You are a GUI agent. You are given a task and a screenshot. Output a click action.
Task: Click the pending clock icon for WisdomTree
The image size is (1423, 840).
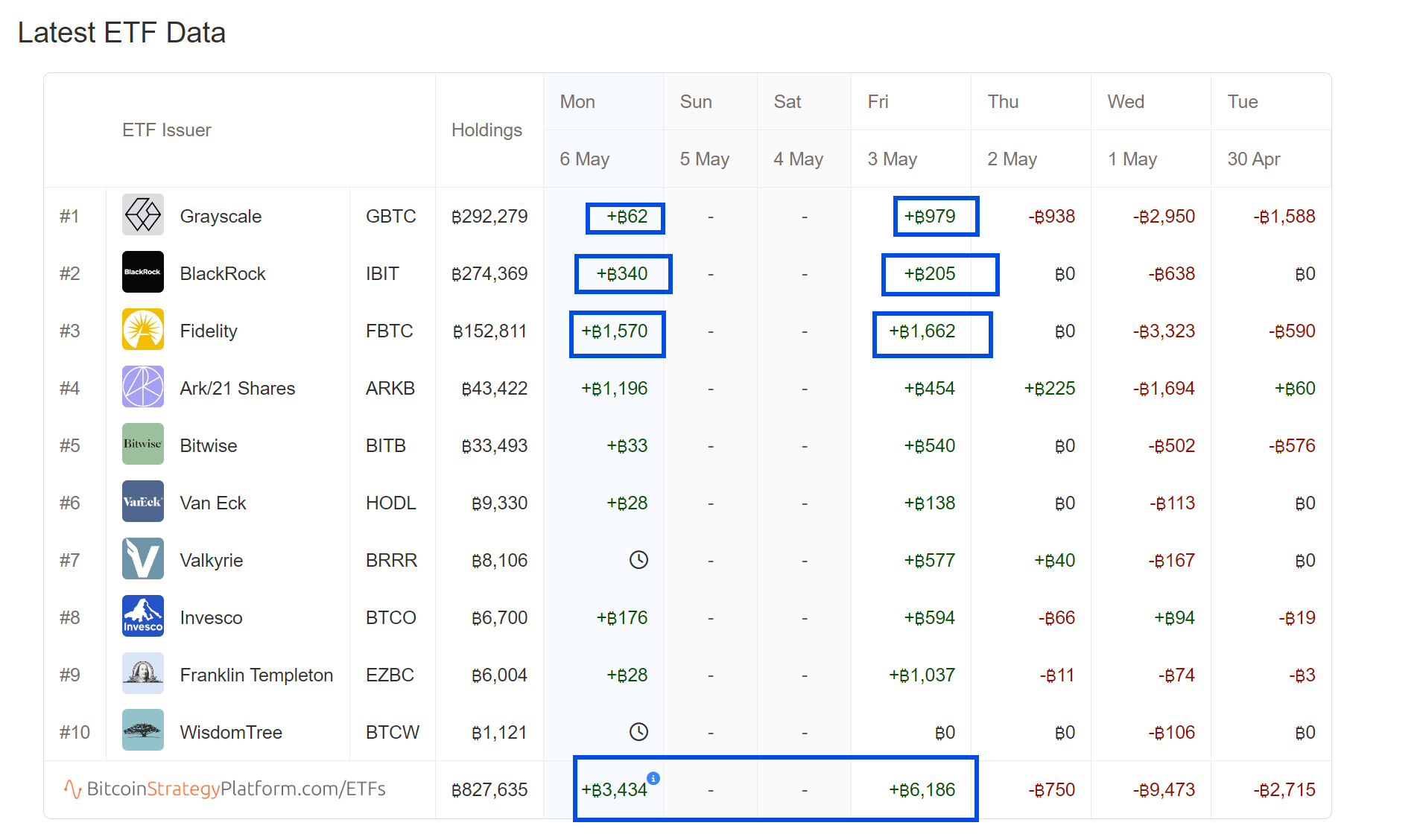click(x=638, y=732)
